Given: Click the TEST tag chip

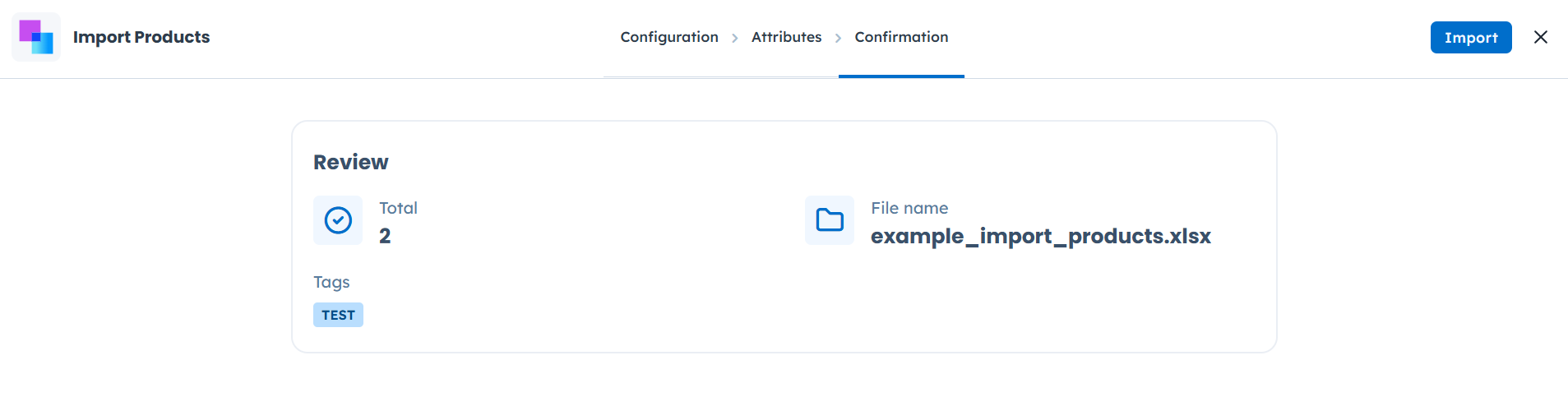Looking at the screenshot, I should (x=338, y=315).
